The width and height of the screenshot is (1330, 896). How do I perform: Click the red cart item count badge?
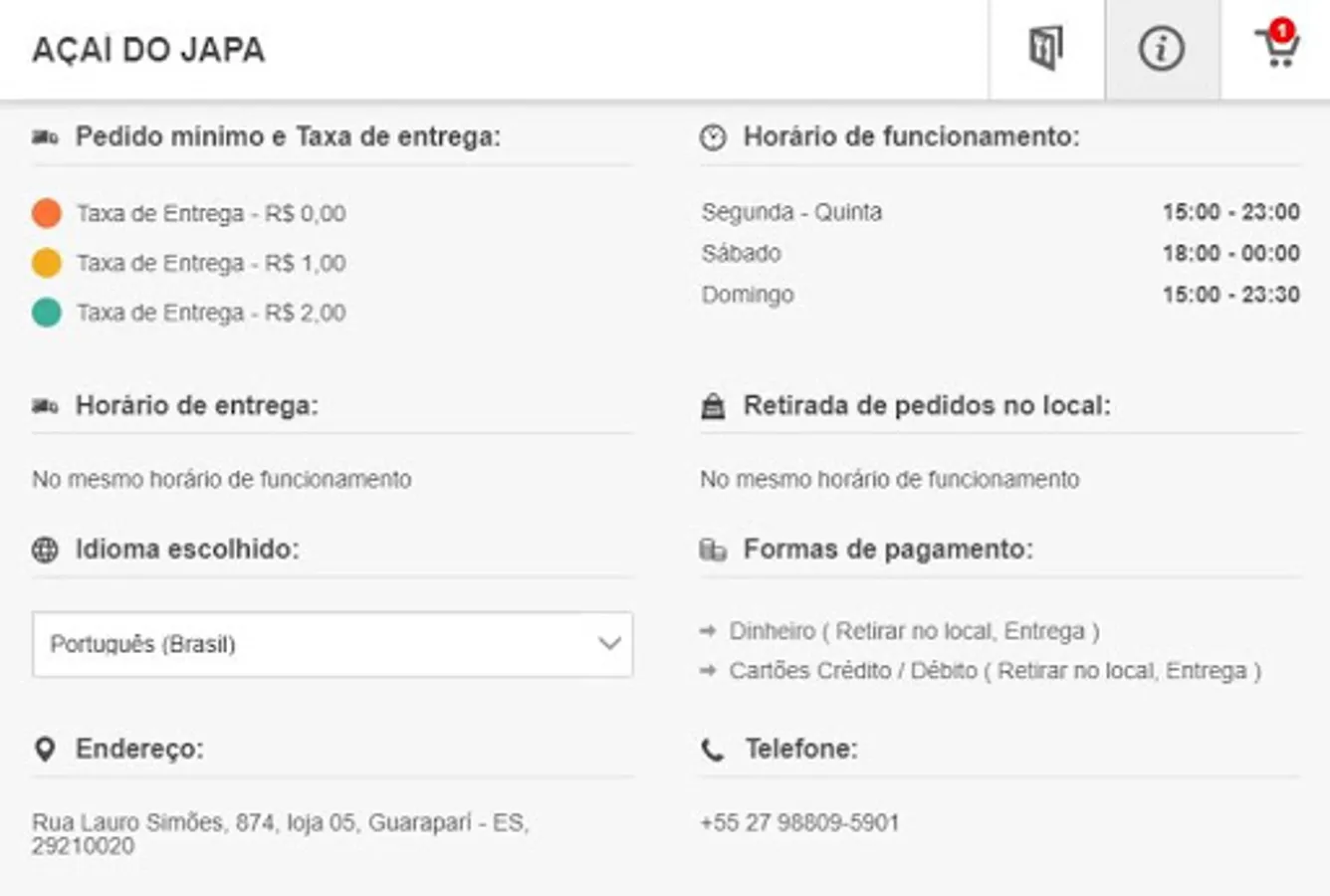pyautogui.click(x=1282, y=31)
